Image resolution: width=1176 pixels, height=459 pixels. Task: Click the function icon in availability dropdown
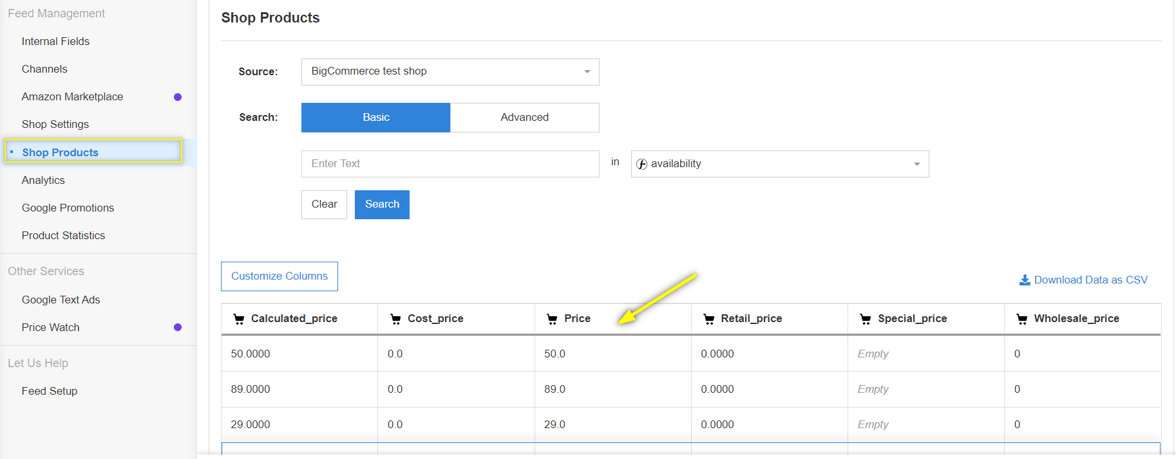coord(641,164)
